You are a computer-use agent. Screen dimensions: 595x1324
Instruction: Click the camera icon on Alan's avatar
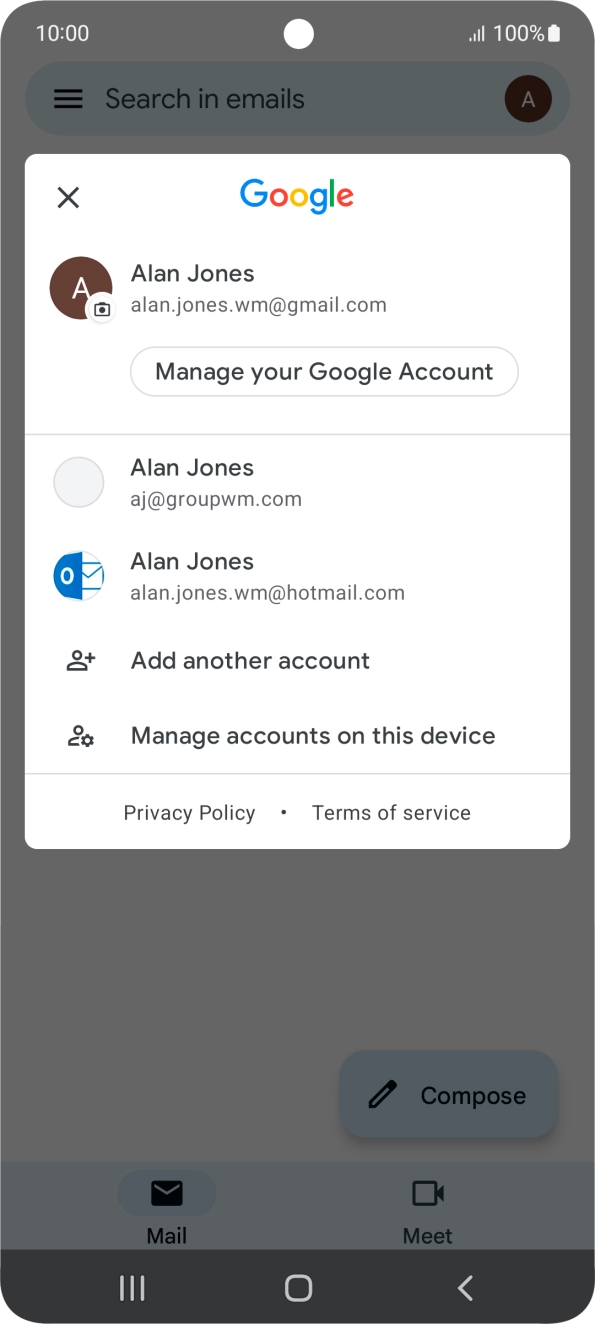100,308
